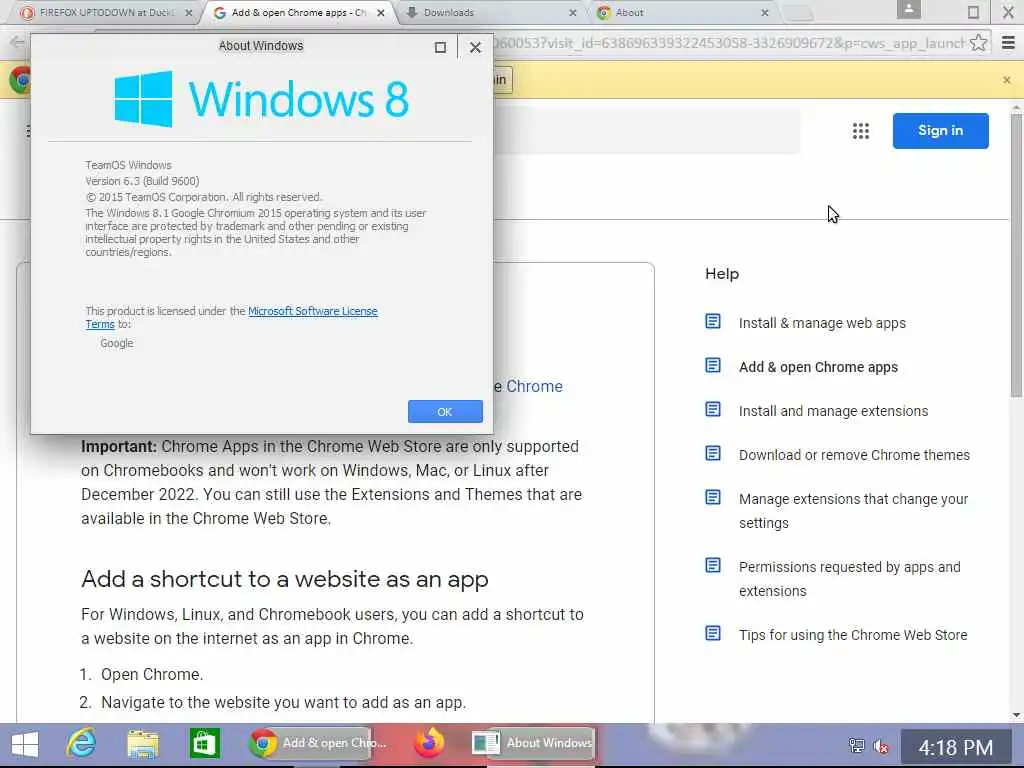Open Permissions requested by apps and extensions
This screenshot has height=768, width=1024.
[x=850, y=579]
